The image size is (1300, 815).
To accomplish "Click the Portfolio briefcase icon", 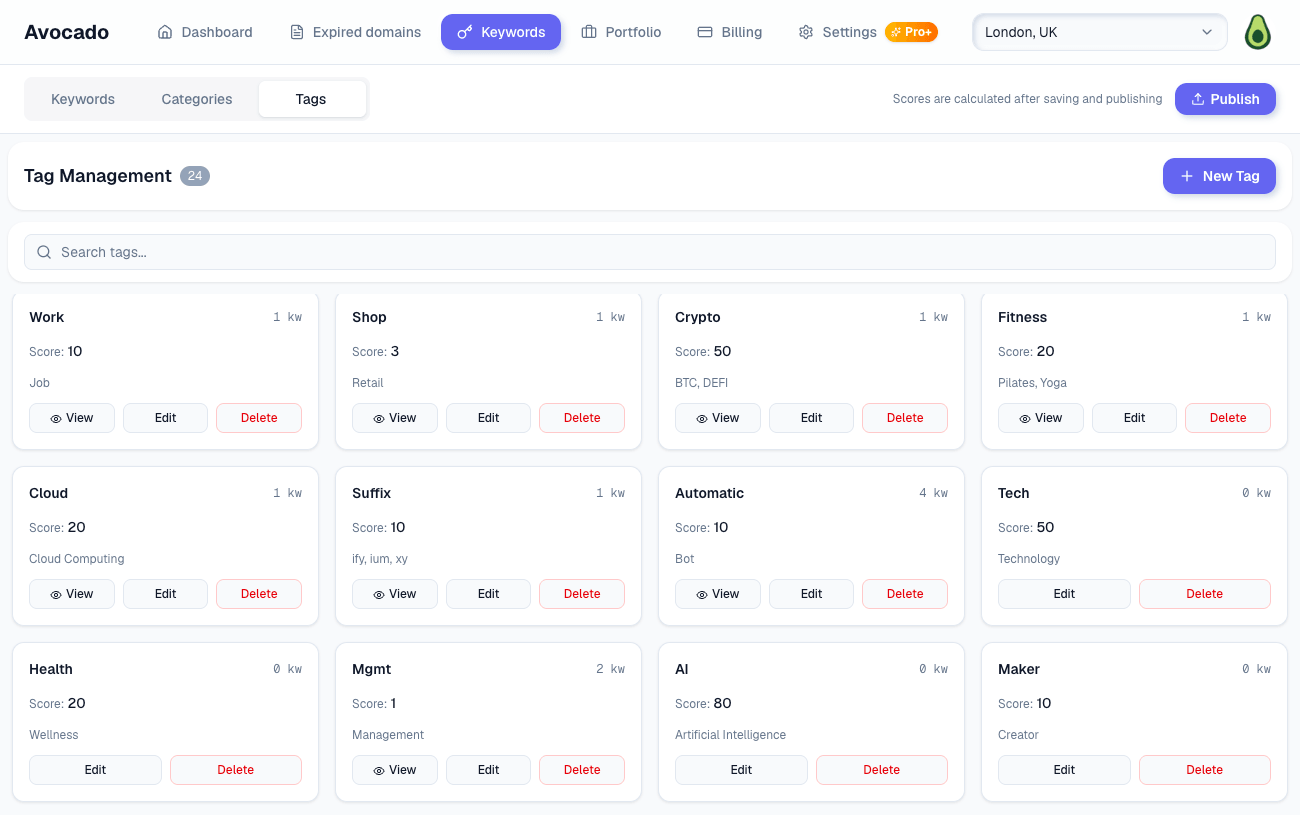I will pyautogui.click(x=589, y=32).
